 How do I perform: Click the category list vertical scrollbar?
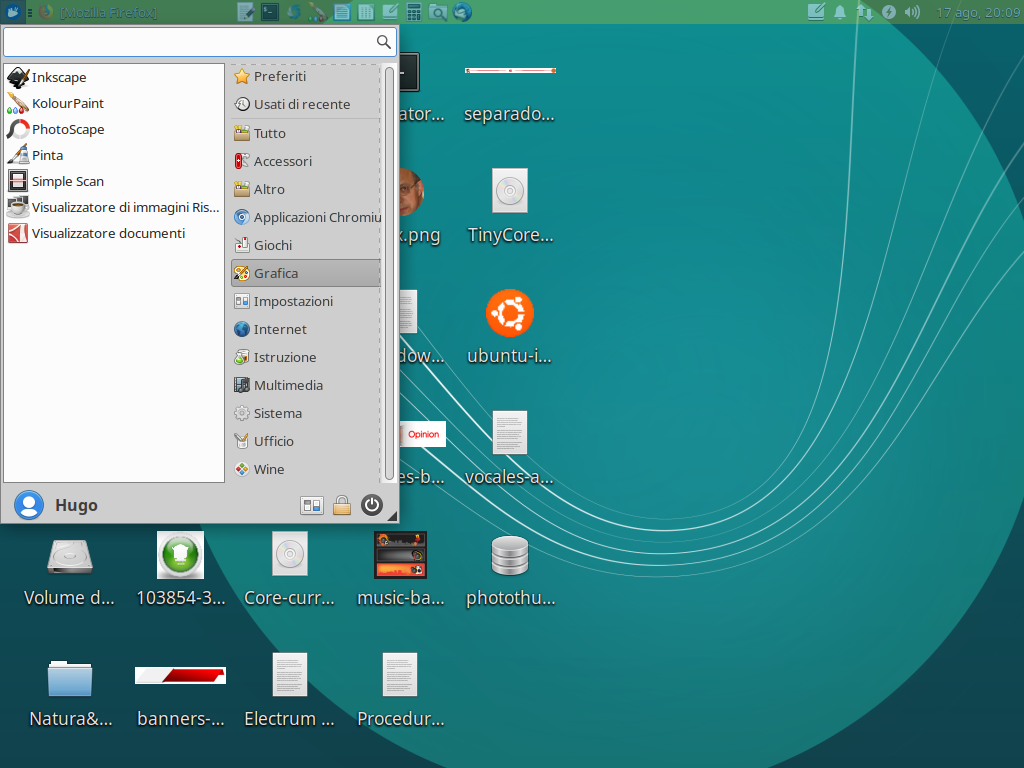point(389,274)
